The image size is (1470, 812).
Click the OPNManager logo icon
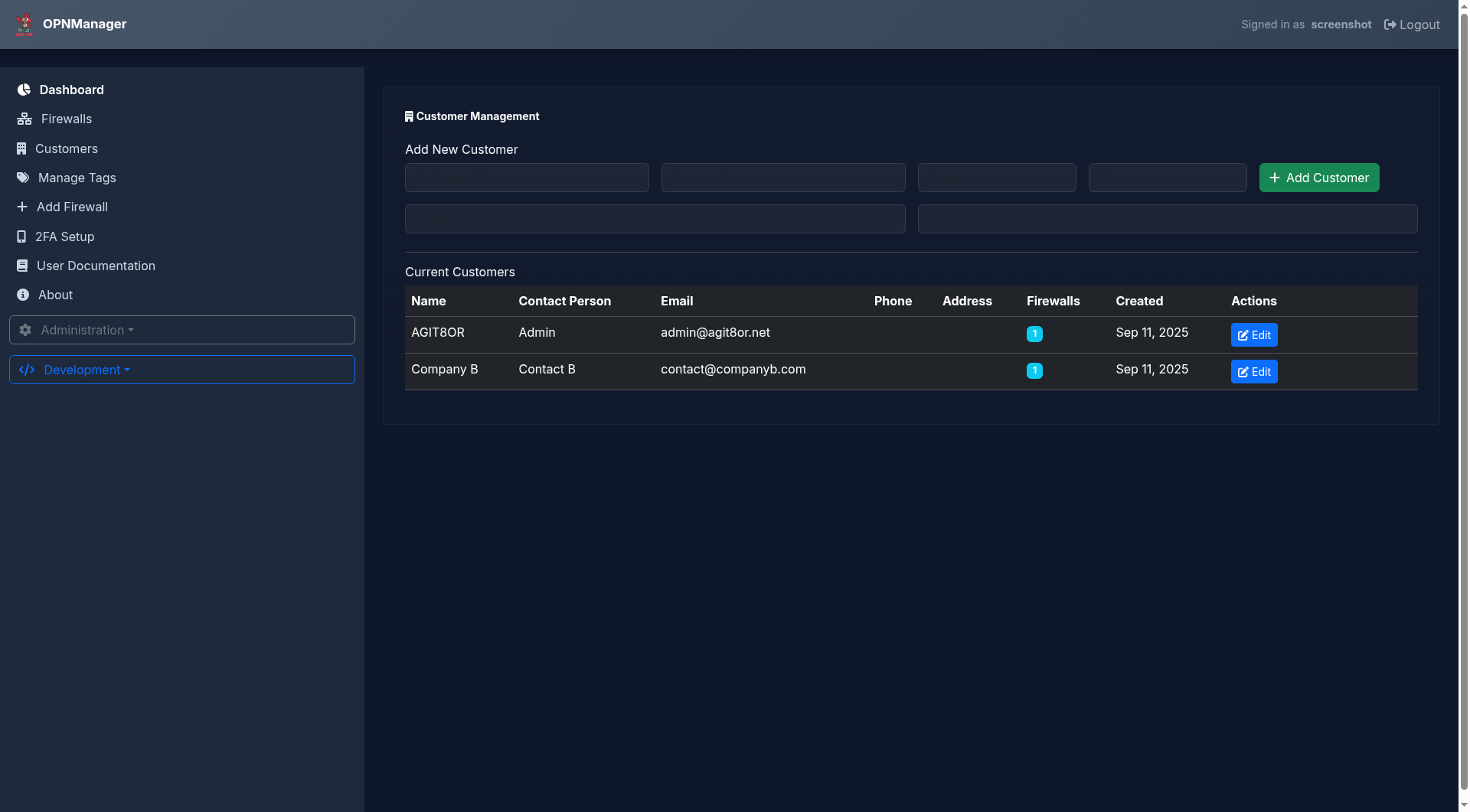pyautogui.click(x=24, y=24)
